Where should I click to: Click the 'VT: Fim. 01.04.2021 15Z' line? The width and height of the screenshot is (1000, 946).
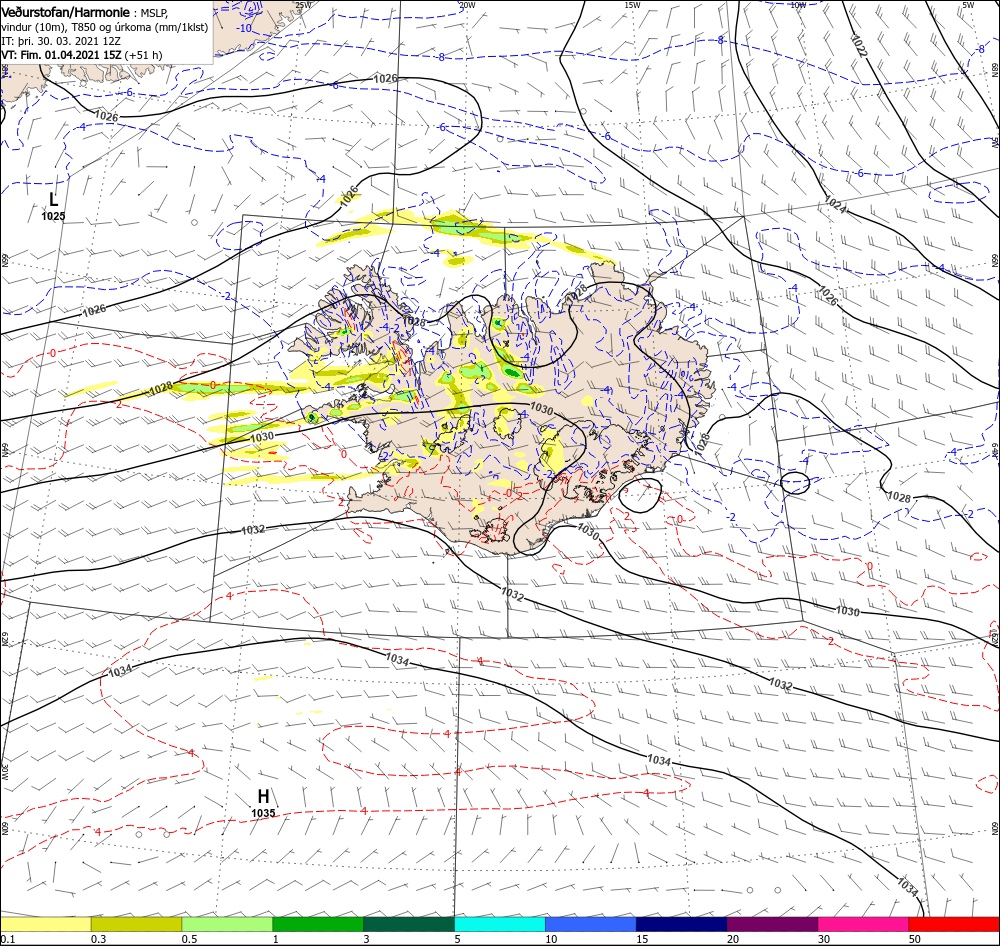point(61,55)
